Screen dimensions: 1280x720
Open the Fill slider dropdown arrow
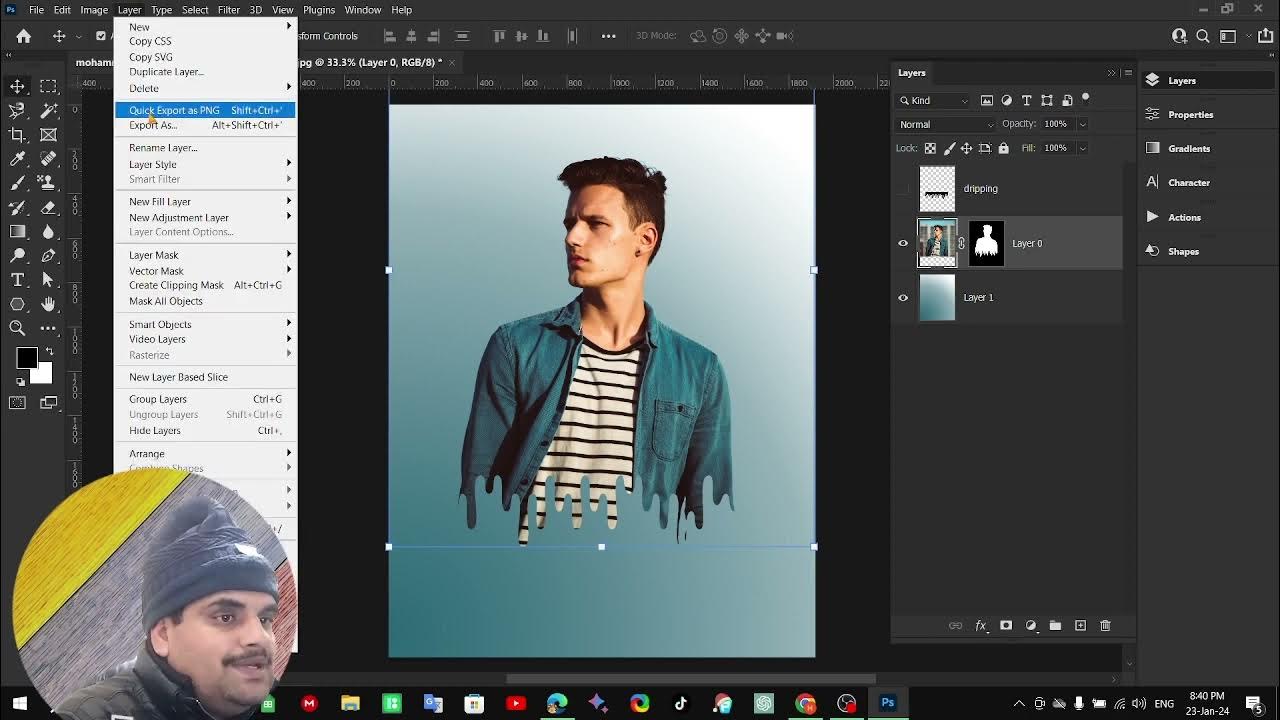pos(1082,148)
